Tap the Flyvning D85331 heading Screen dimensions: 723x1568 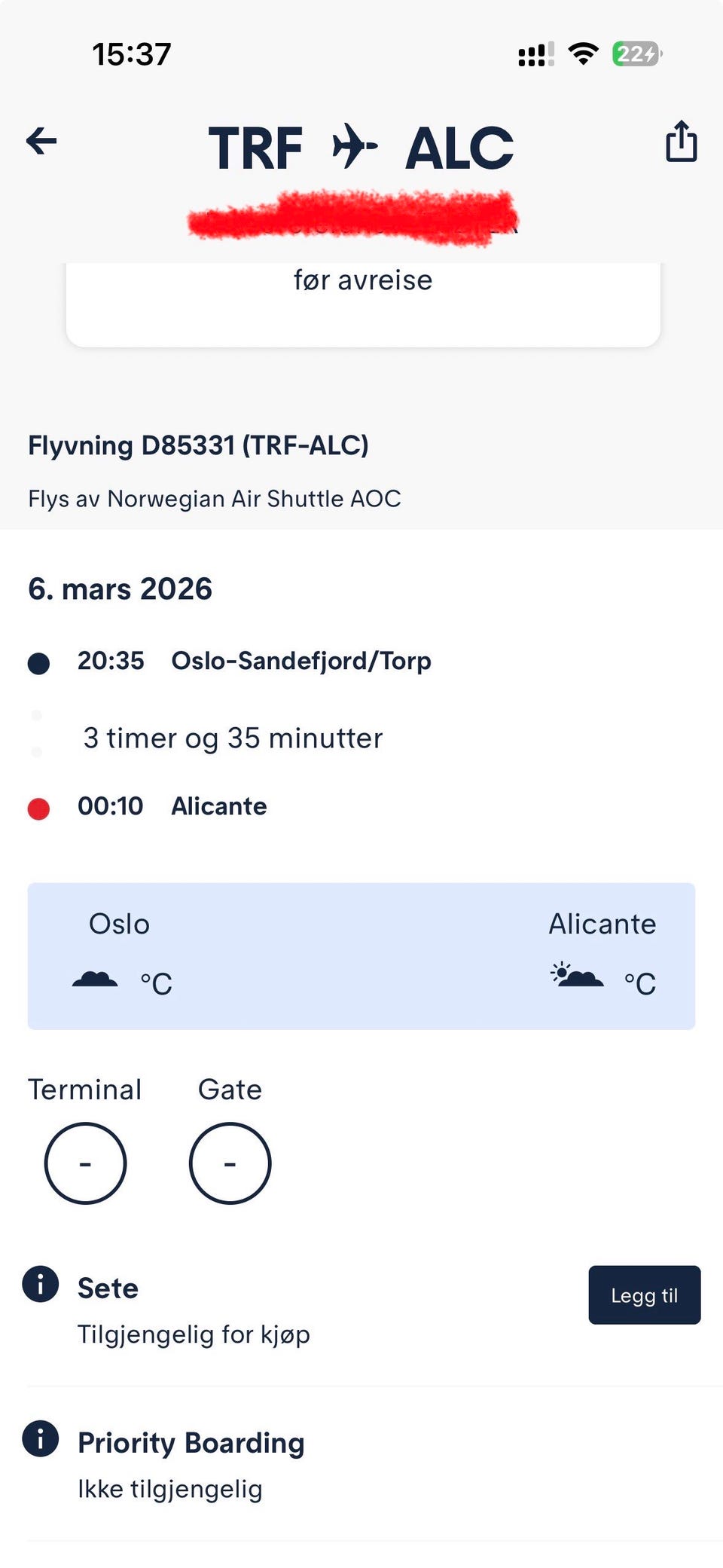click(198, 445)
